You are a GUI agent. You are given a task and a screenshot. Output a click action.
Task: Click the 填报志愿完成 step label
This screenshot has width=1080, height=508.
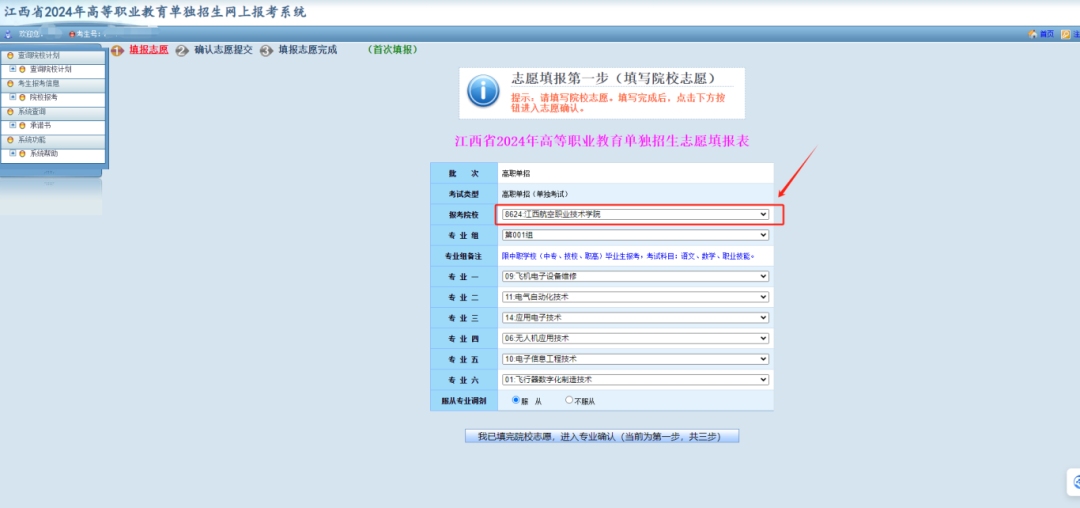(308, 50)
